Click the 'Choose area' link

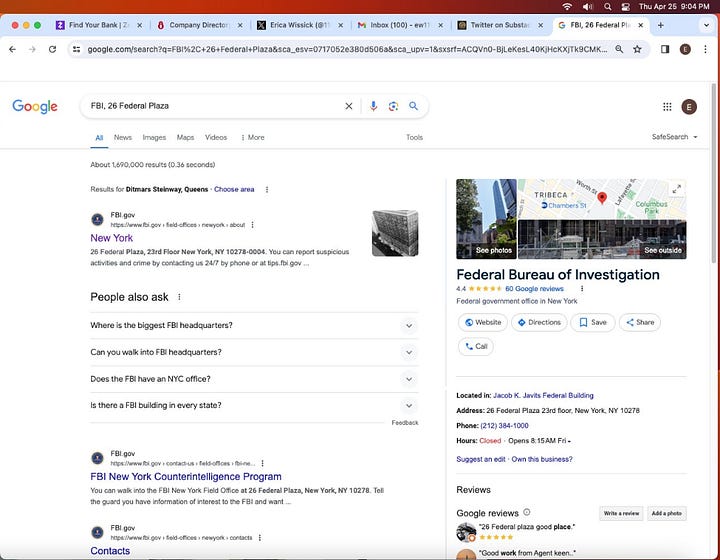[234, 189]
